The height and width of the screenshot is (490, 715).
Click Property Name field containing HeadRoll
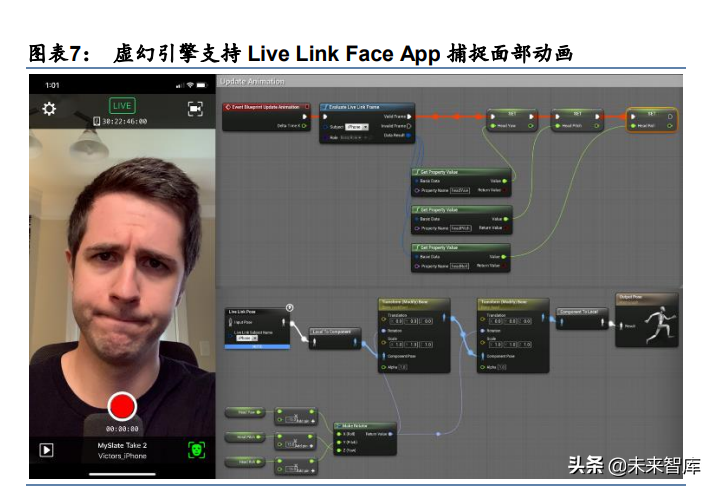click(460, 266)
